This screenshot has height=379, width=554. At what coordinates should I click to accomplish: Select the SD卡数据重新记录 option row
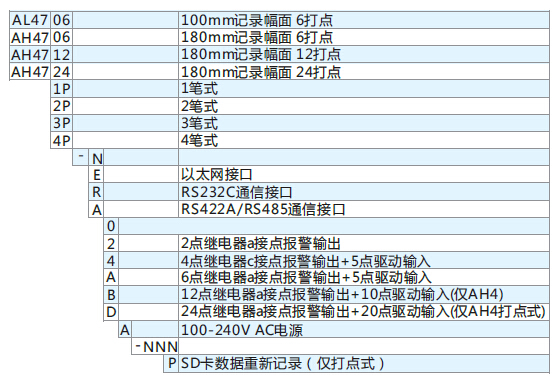(x=356, y=363)
